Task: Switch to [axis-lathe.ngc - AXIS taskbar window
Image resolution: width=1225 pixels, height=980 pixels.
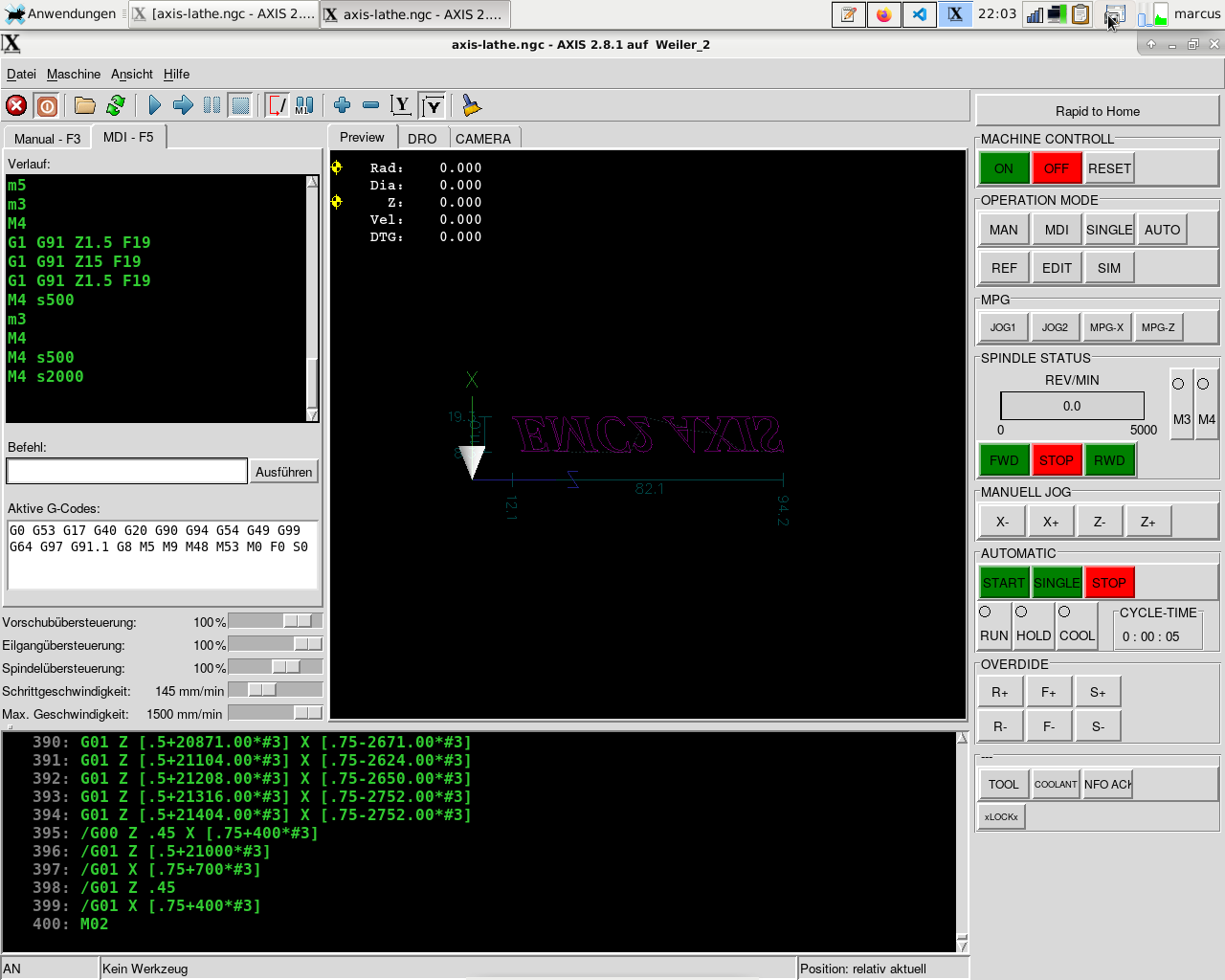Action: click(x=222, y=14)
